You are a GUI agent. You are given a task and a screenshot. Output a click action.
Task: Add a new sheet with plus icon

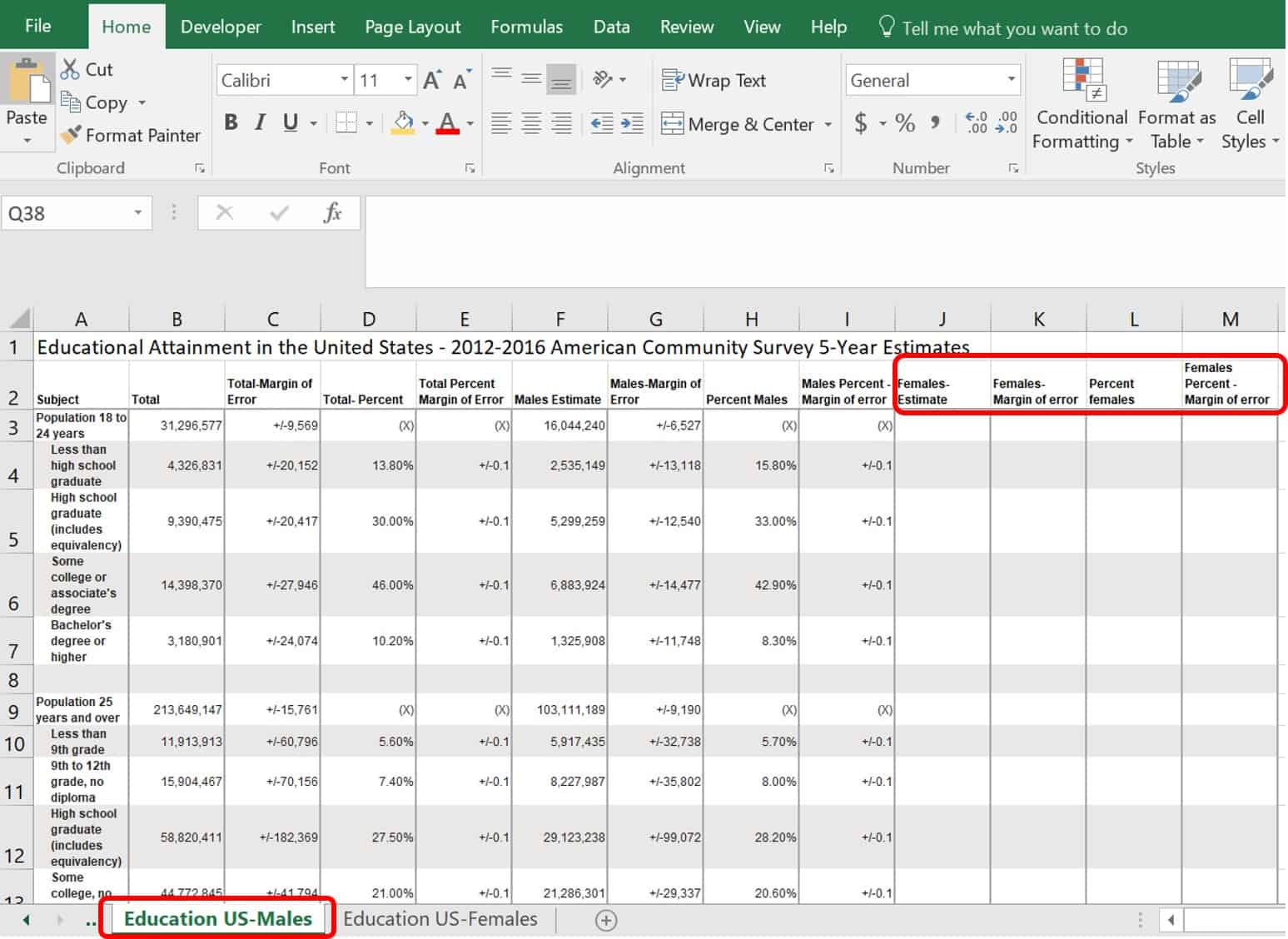click(606, 920)
